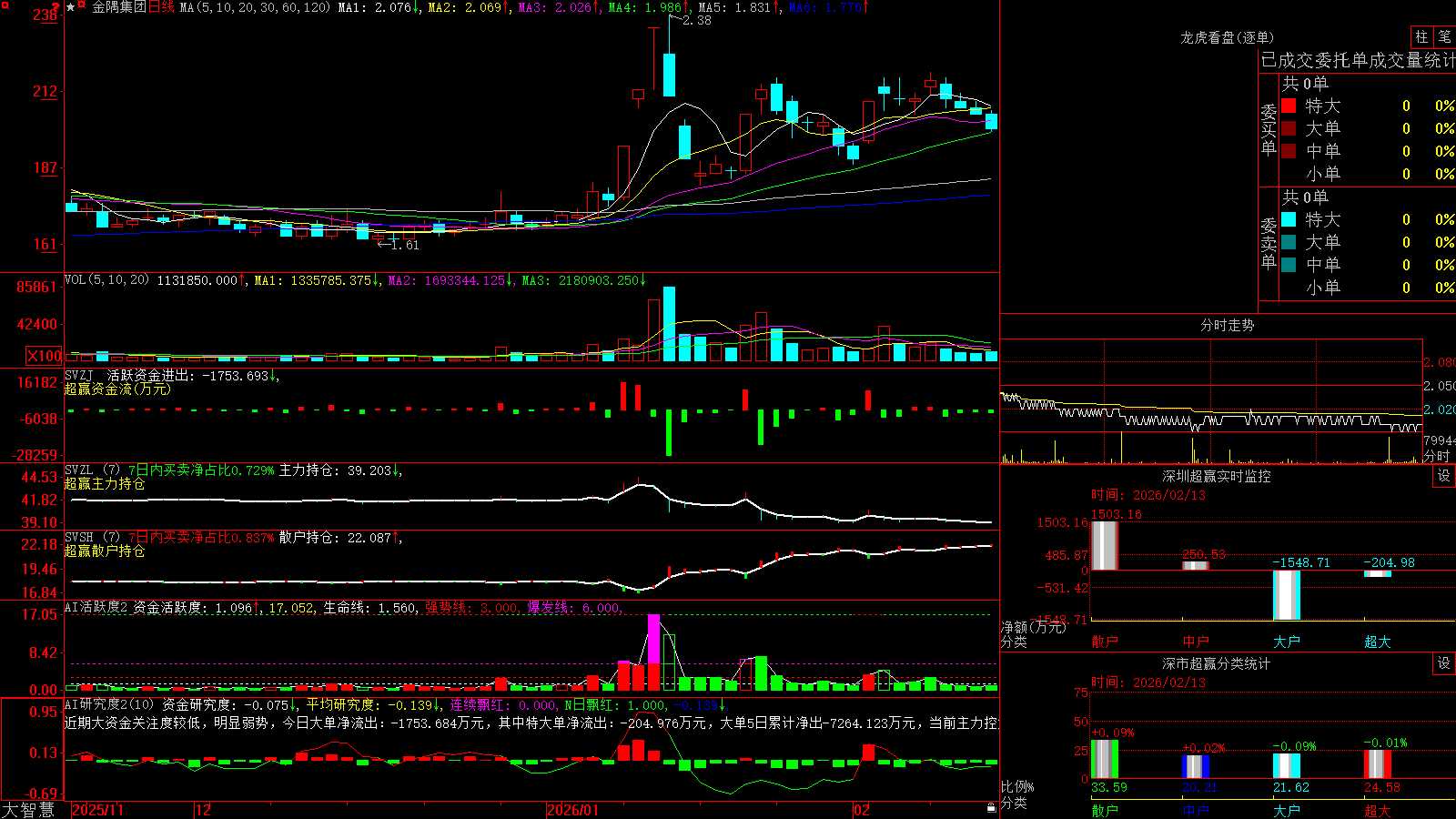
Task: Click the 金隅集团 stock name
Action: pyautogui.click(x=119, y=7)
